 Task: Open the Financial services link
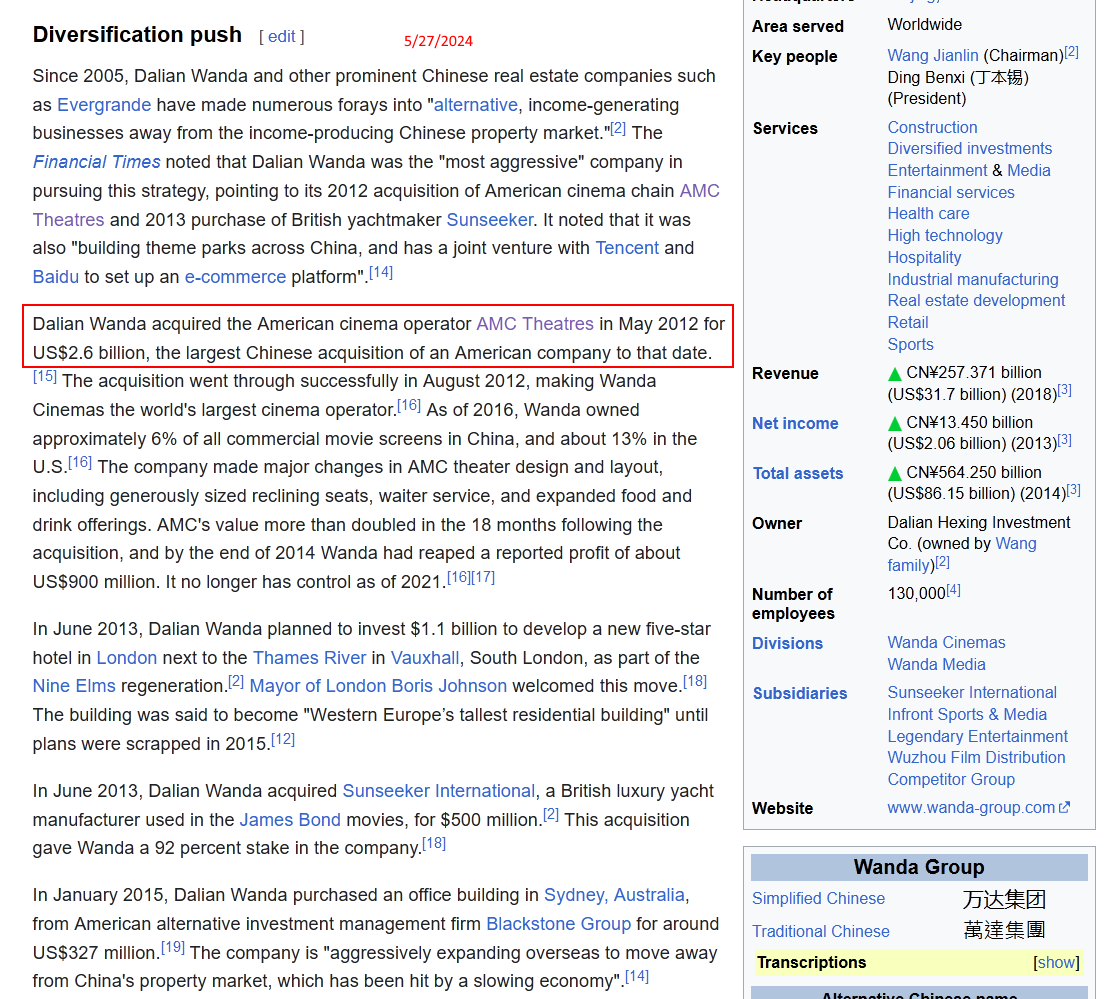tap(951, 192)
